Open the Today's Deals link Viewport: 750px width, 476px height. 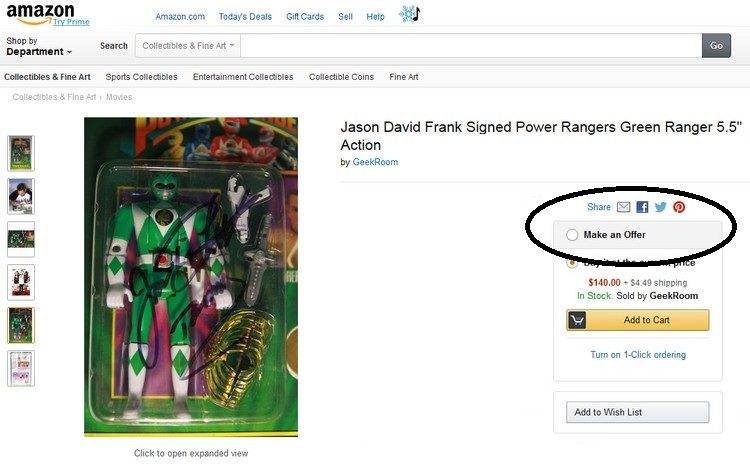tap(245, 17)
